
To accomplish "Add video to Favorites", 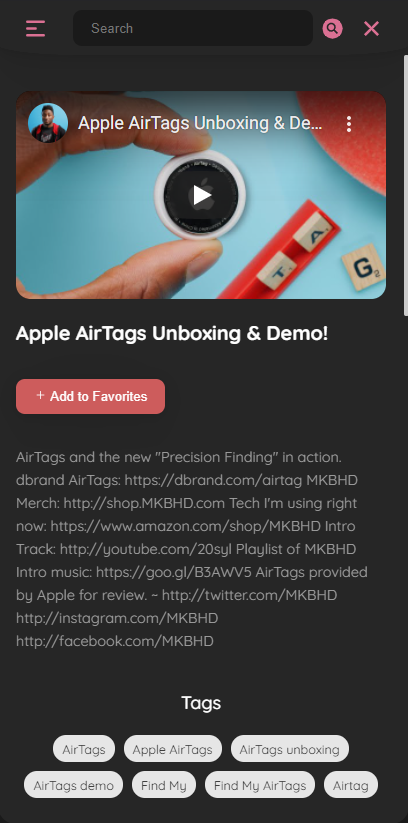I will 90,396.
